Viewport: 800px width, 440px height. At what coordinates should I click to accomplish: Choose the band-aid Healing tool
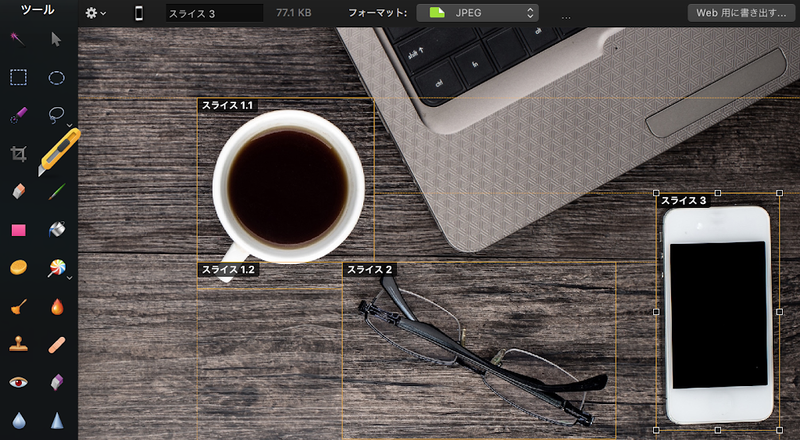tap(57, 344)
